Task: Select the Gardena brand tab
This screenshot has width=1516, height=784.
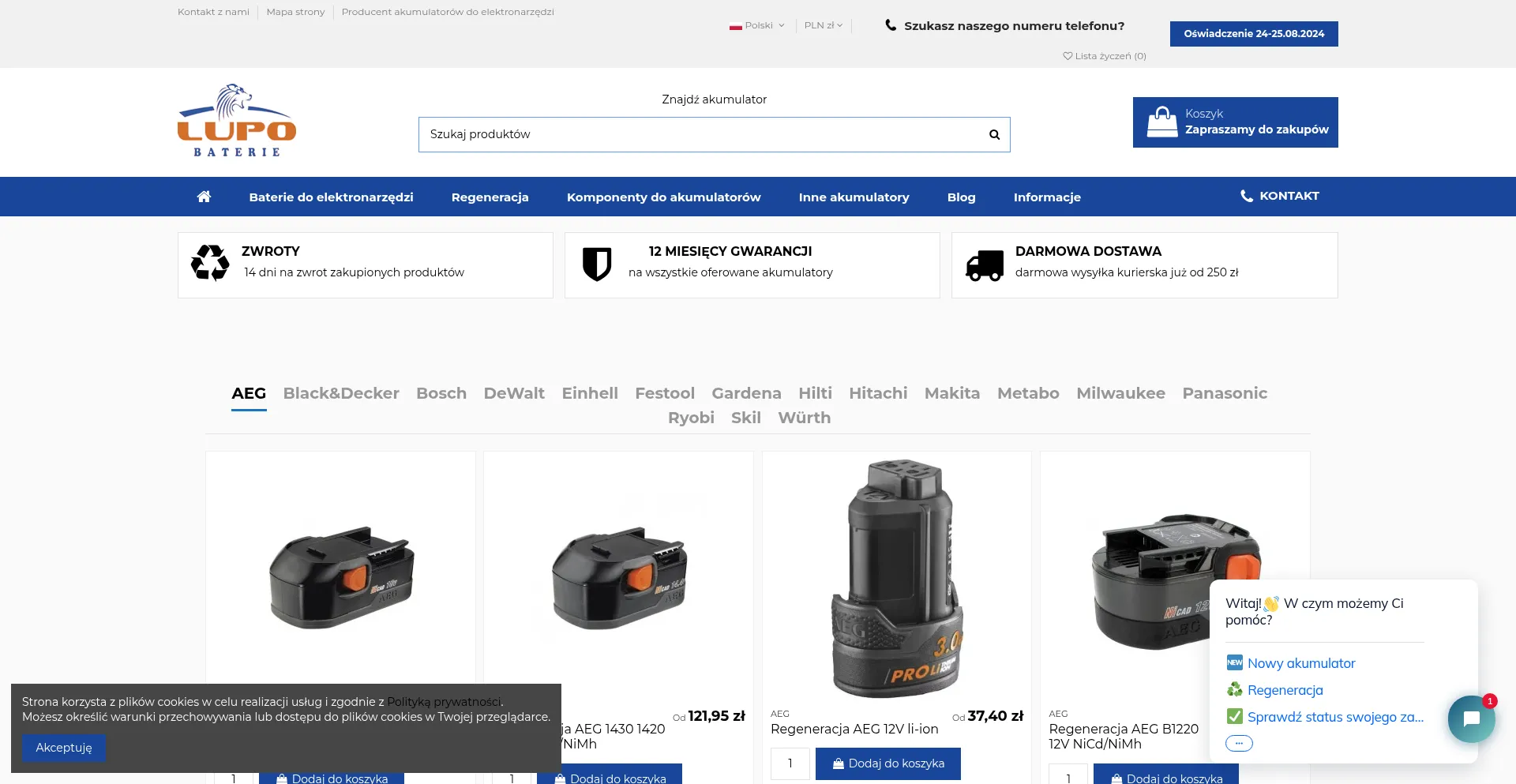Action: pyautogui.click(x=746, y=393)
